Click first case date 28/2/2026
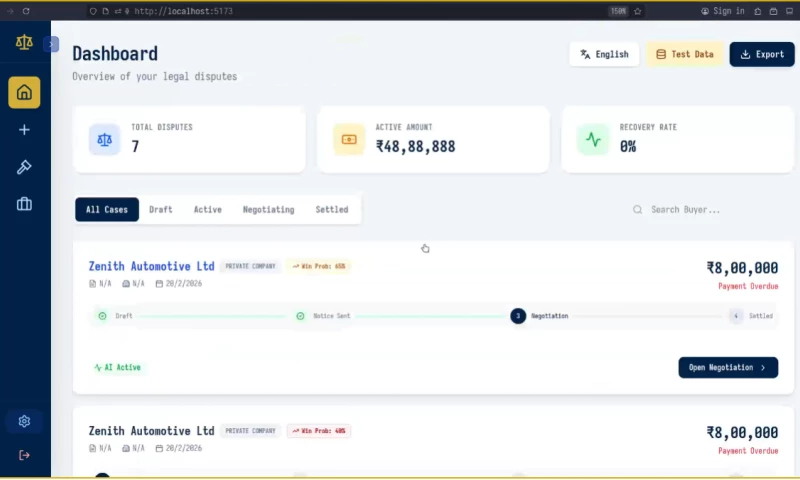800x480 pixels. point(179,284)
